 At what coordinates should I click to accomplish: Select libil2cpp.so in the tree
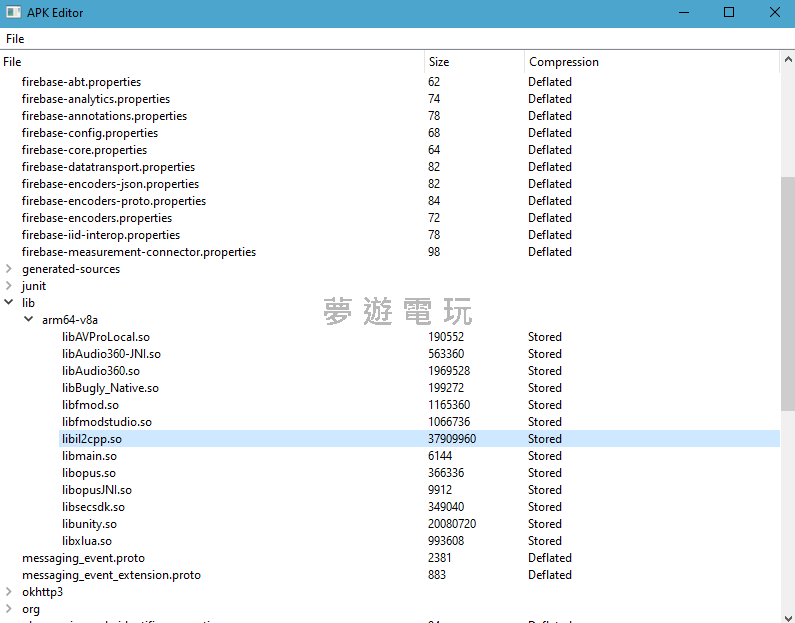92,439
